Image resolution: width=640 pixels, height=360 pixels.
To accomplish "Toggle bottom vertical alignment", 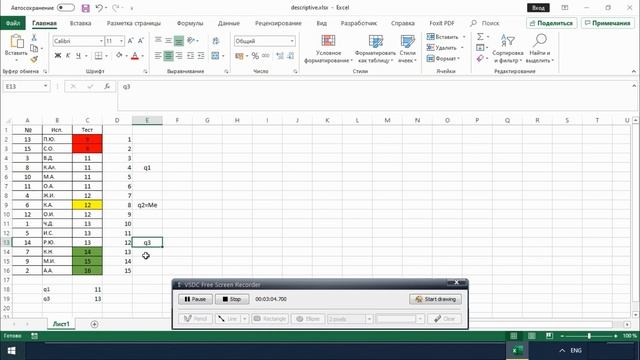I will [x=179, y=40].
